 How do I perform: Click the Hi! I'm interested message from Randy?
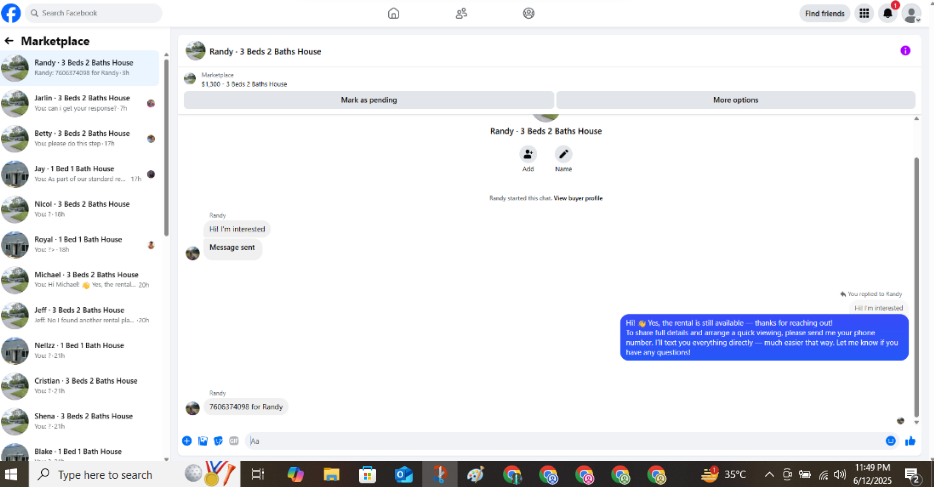(237, 229)
